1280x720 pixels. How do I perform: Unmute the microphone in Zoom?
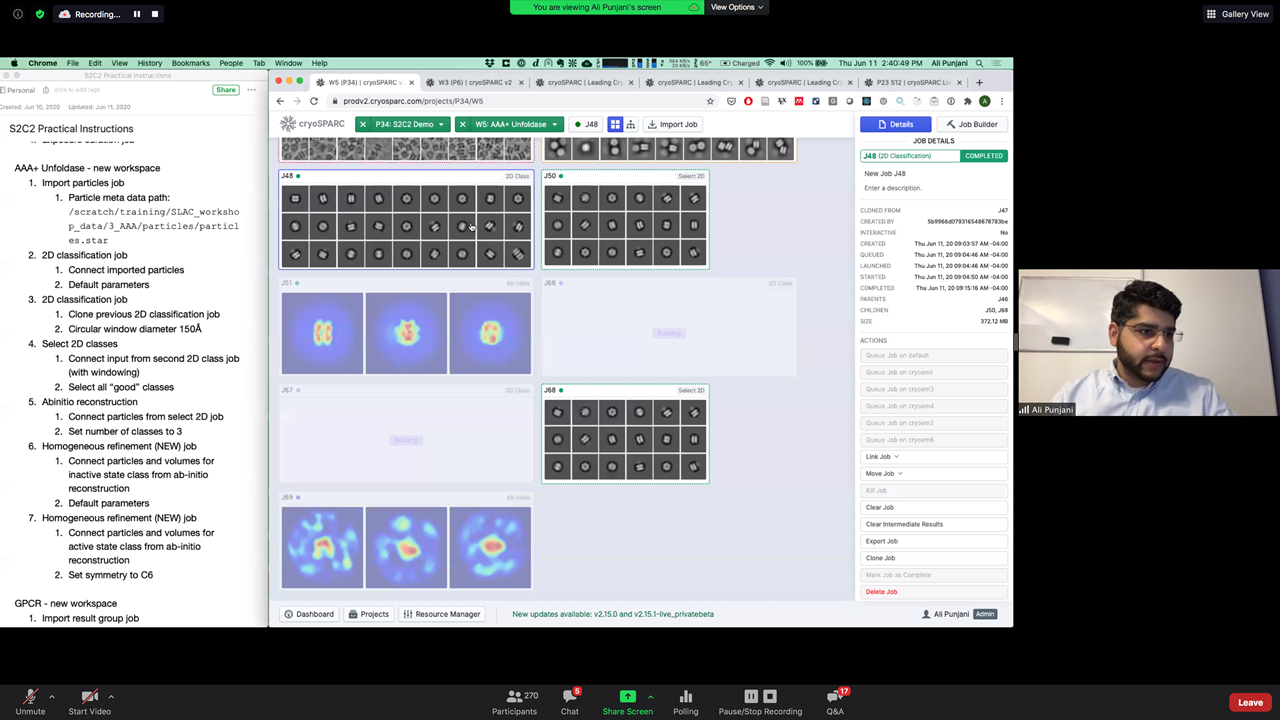[30, 701]
